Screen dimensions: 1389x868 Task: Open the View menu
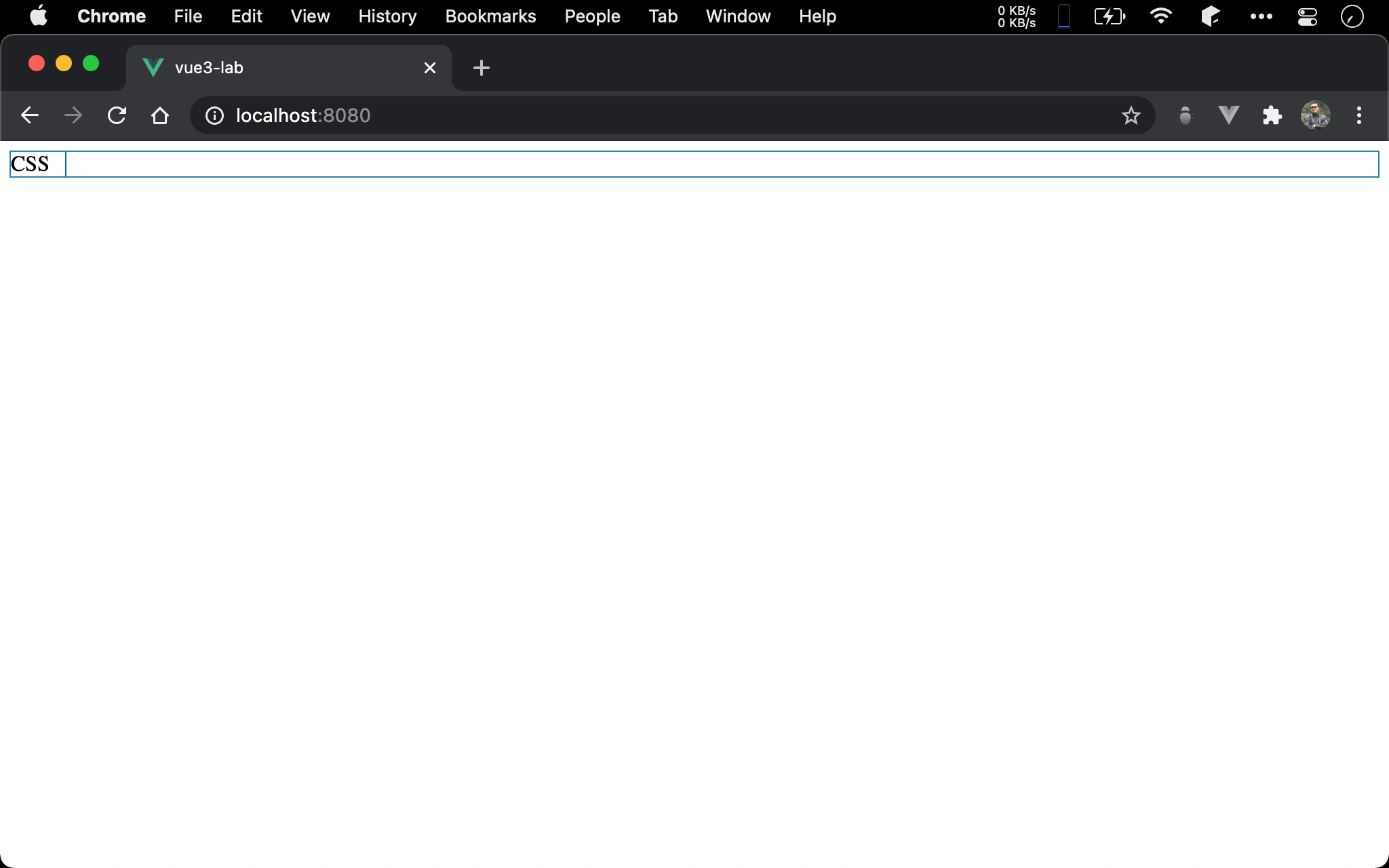310,16
